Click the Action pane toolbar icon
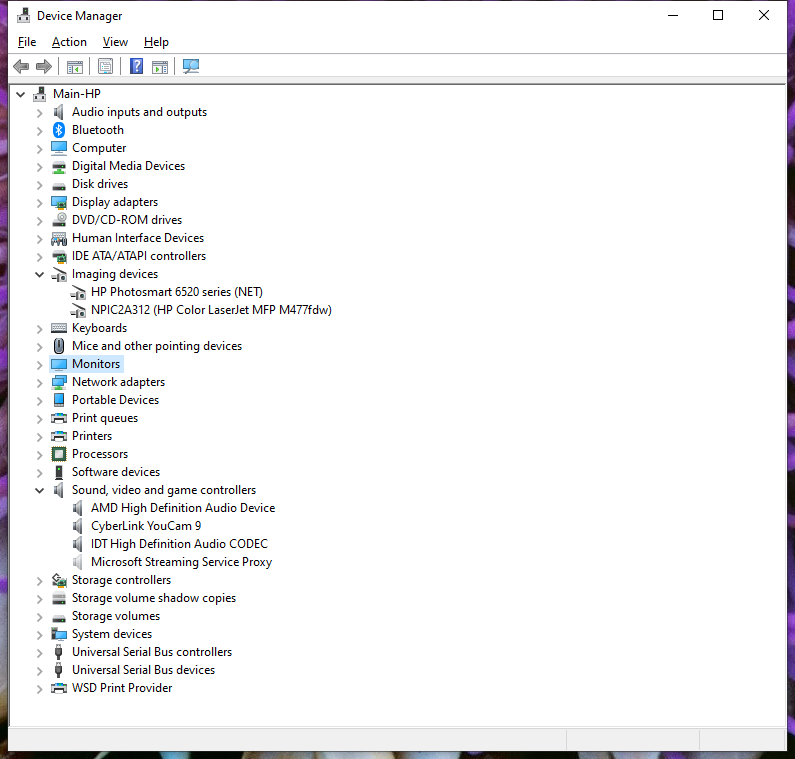 (x=160, y=66)
